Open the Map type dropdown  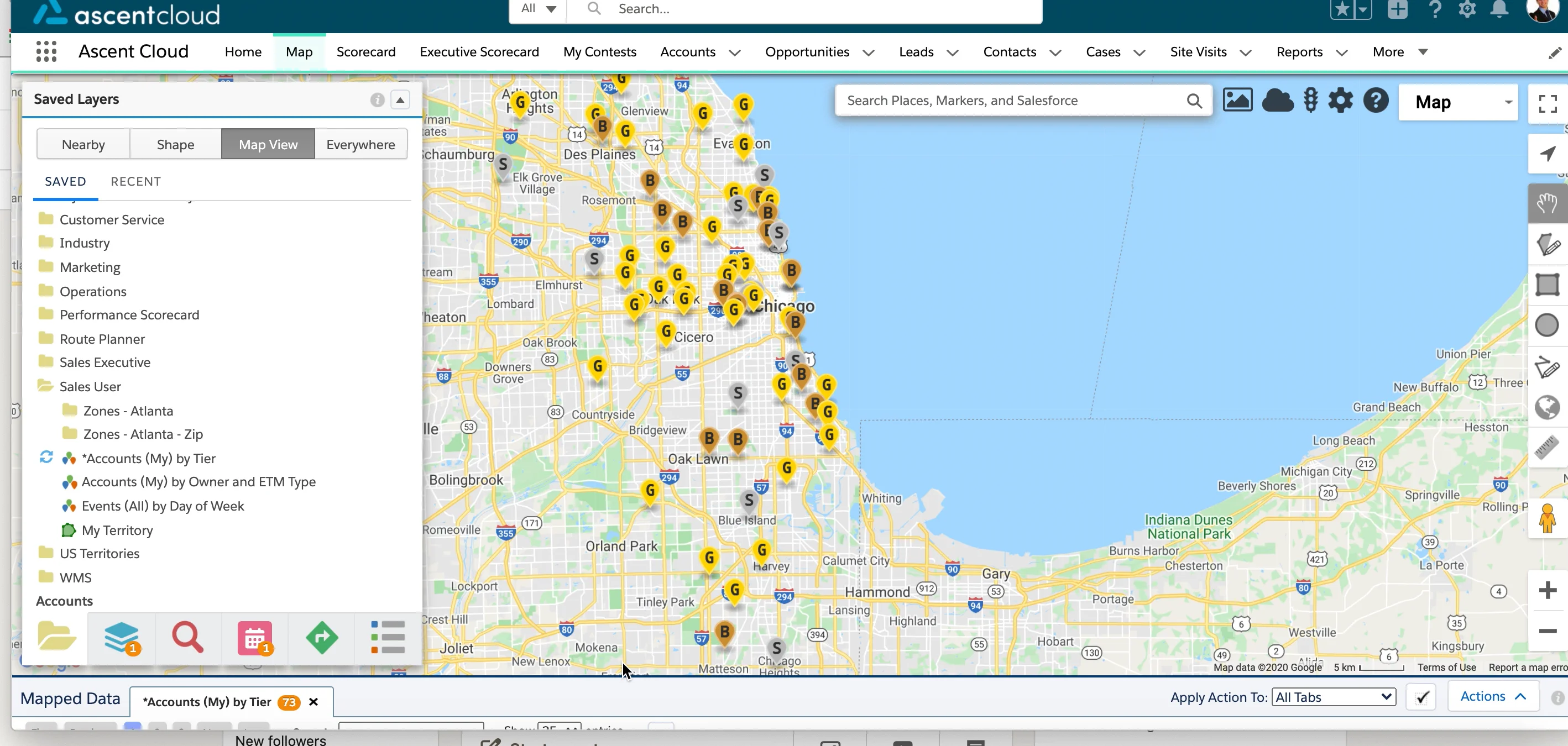coord(1458,102)
